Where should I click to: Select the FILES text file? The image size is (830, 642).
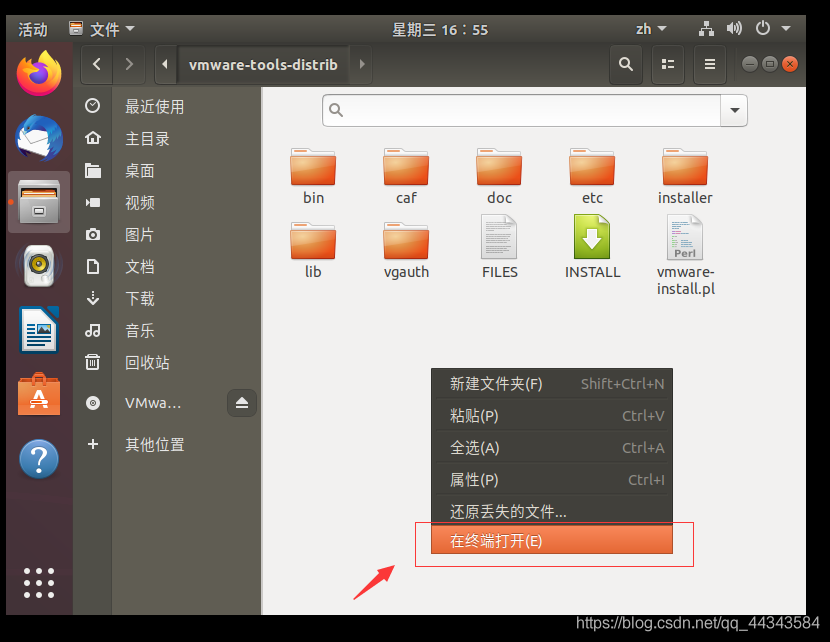(499, 247)
